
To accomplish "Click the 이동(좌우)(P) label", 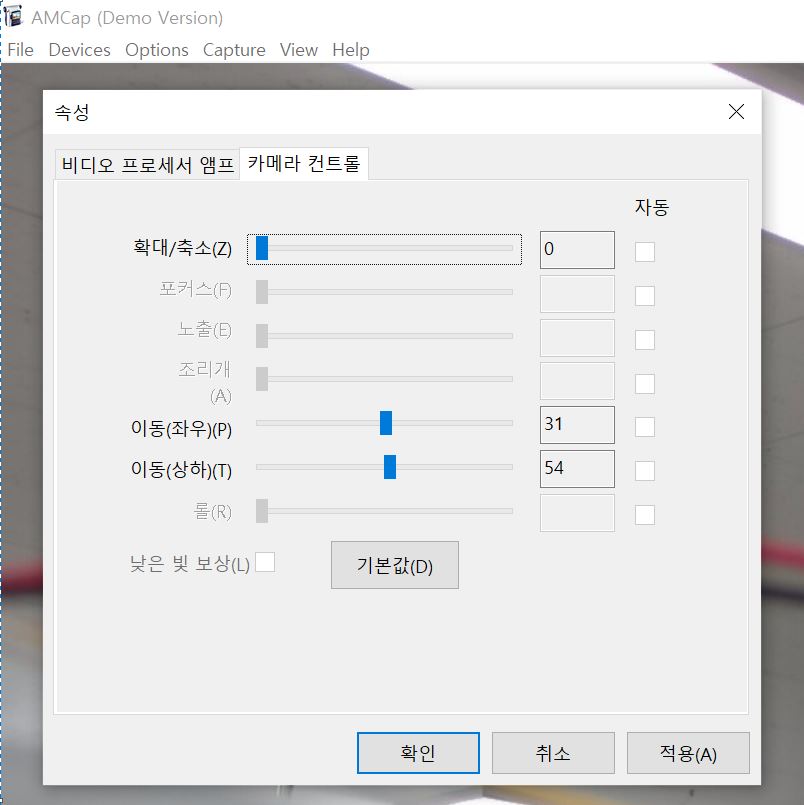I will point(182,428).
